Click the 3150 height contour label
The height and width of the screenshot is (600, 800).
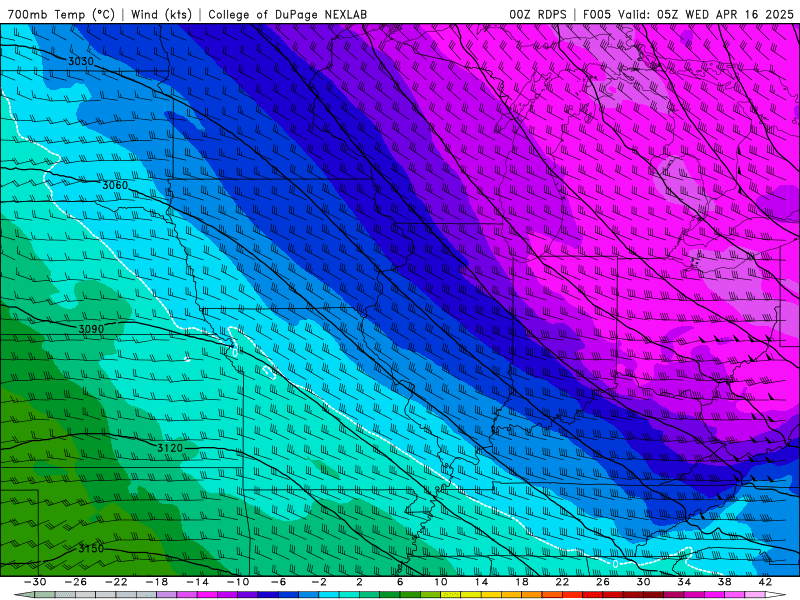[91, 549]
